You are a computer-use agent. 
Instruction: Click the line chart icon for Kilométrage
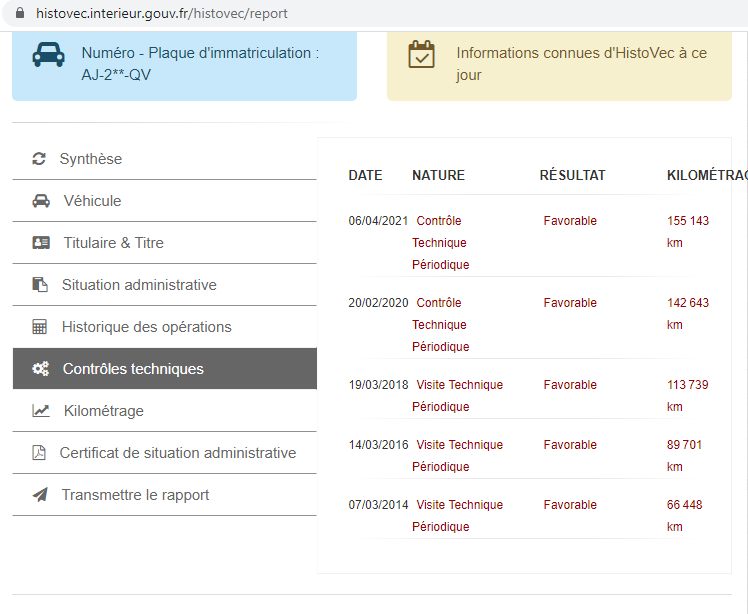[x=41, y=411]
